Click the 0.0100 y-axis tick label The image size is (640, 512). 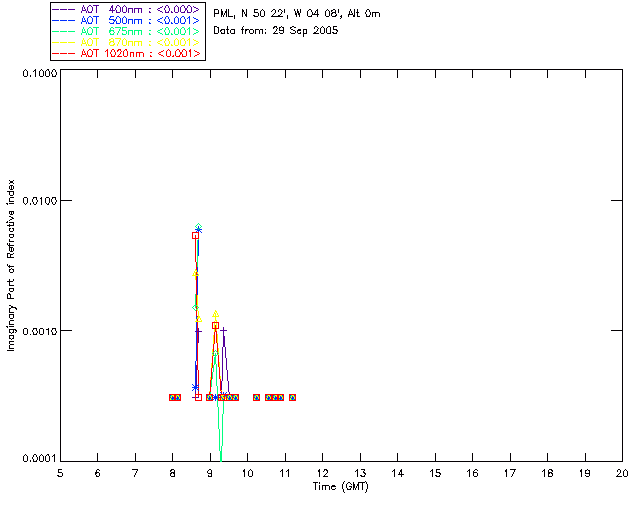click(x=39, y=201)
